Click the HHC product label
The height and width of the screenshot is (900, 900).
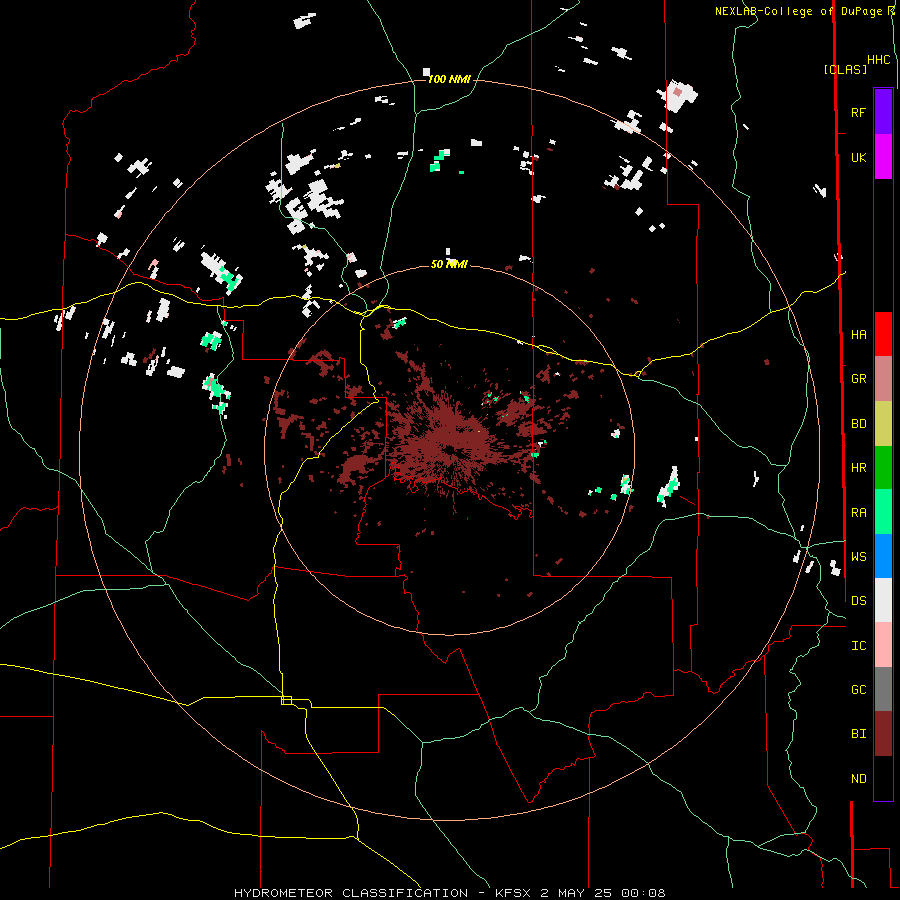point(878,60)
